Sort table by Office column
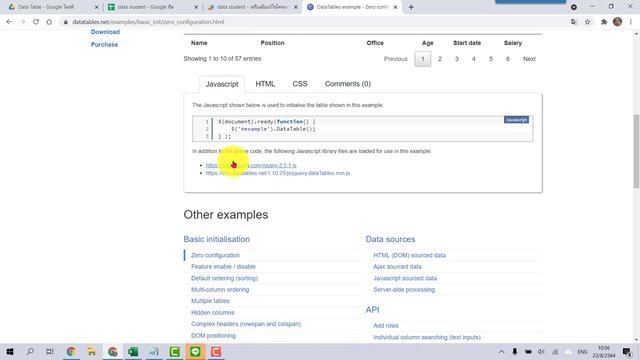Viewport: 640px width, 360px height. (375, 43)
